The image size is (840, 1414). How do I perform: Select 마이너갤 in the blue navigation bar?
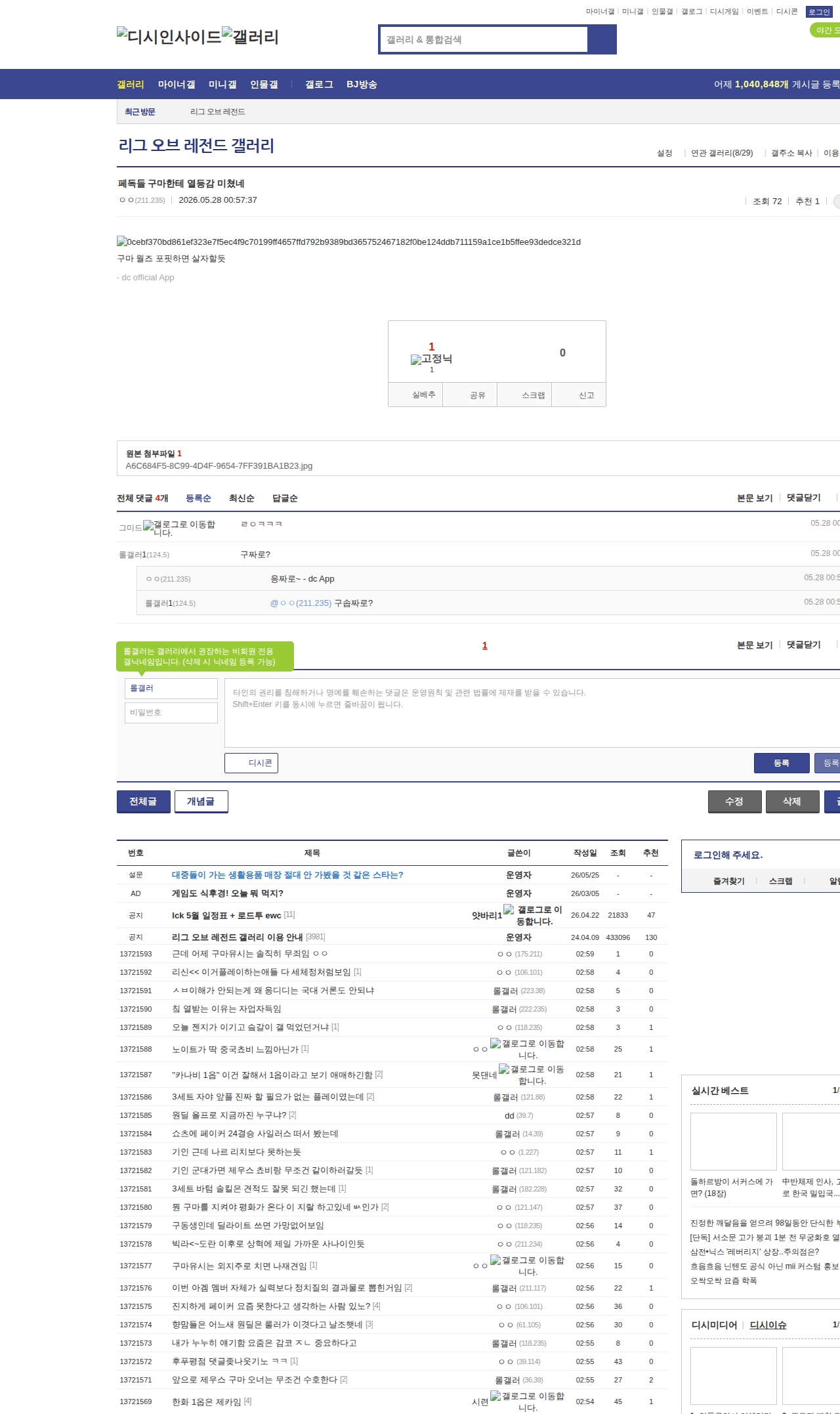(x=177, y=84)
